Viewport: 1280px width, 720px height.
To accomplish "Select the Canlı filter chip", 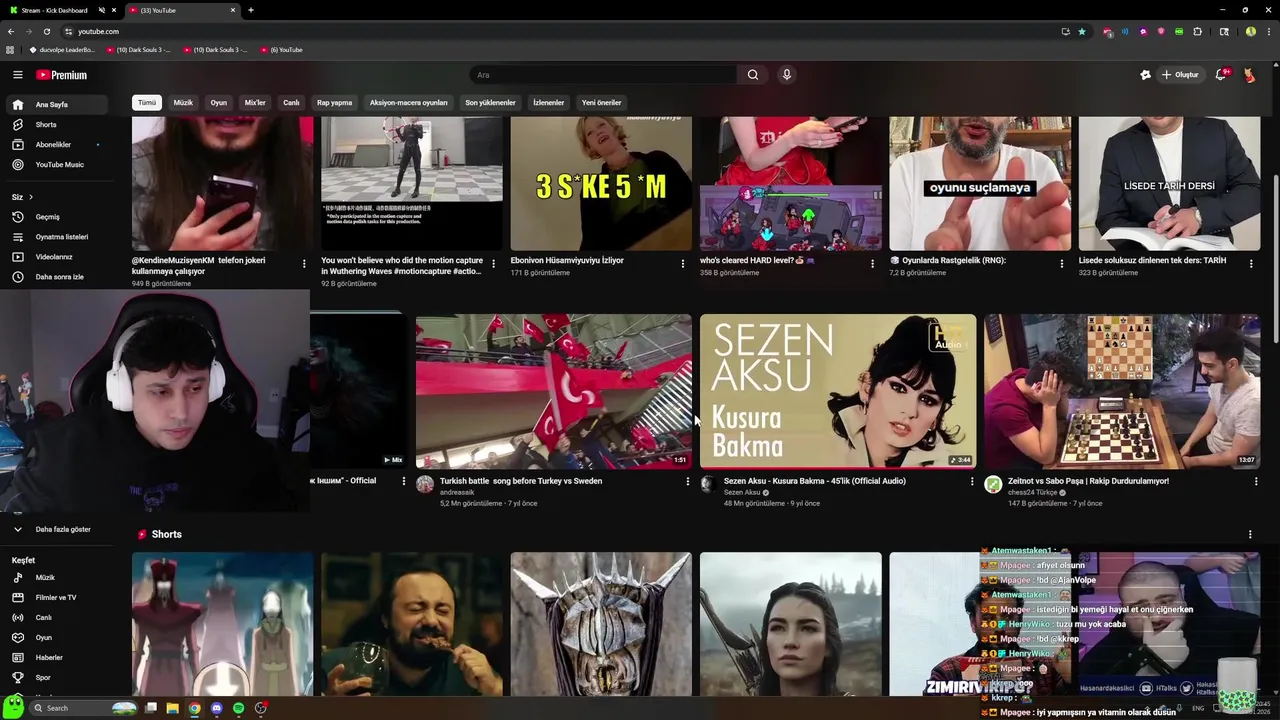I will (x=291, y=103).
